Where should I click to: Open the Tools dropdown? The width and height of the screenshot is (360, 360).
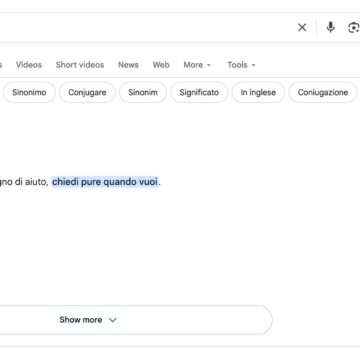(241, 65)
